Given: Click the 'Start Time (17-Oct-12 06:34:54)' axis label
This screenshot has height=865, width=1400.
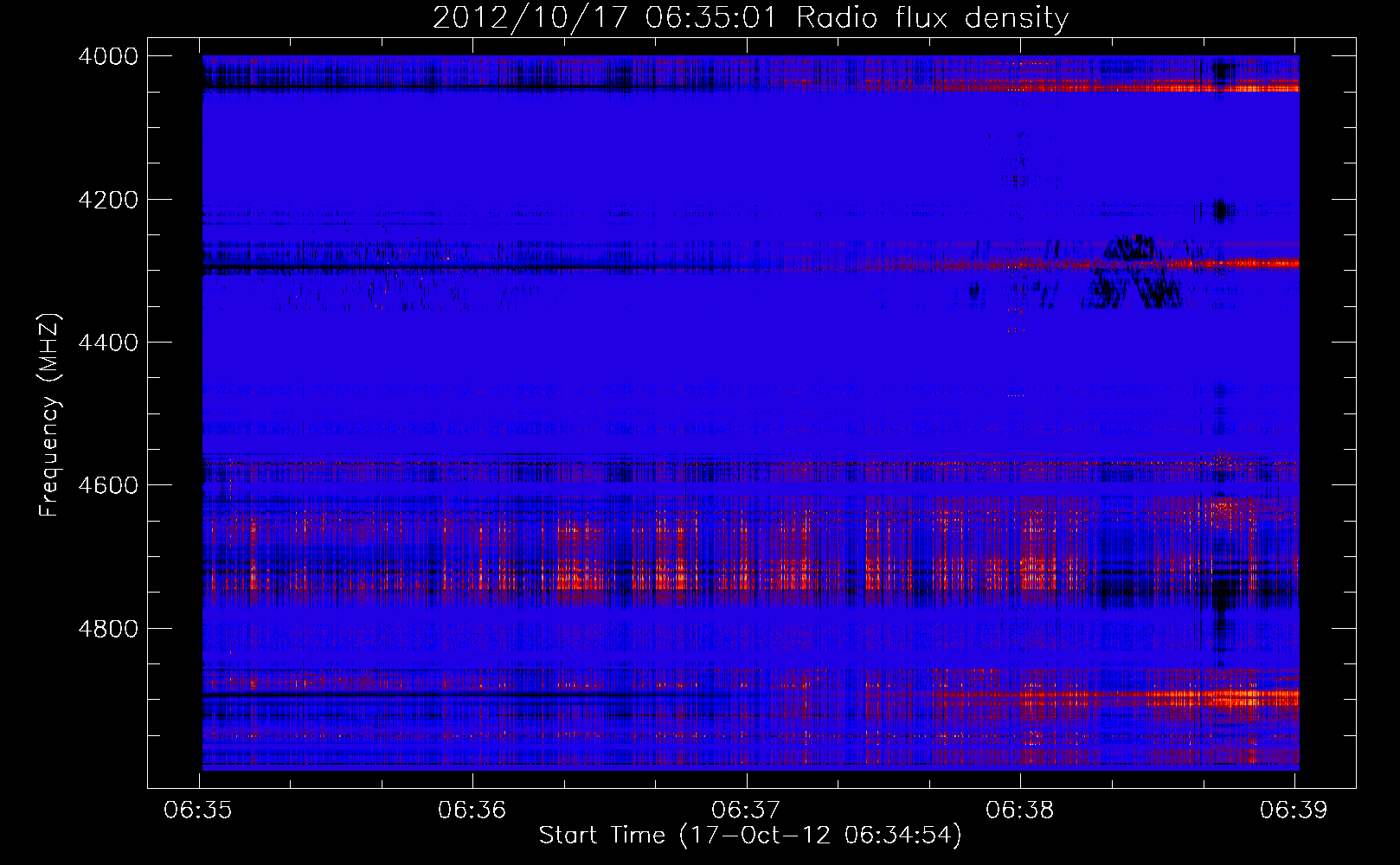Looking at the screenshot, I should pos(750,836).
